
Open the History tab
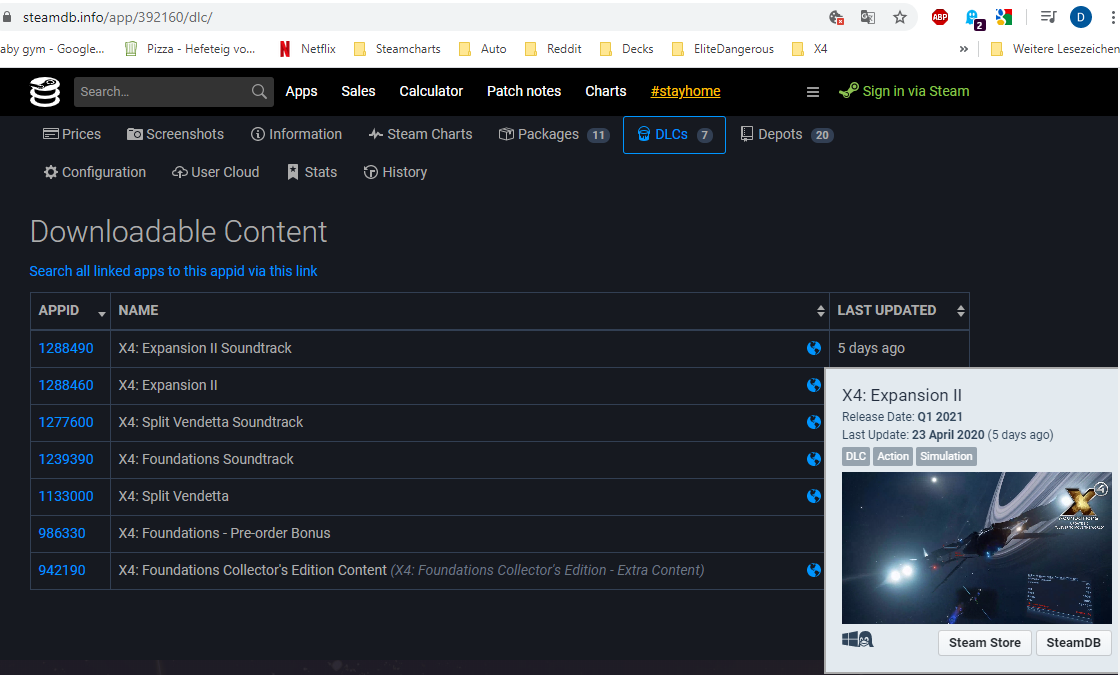pyautogui.click(x=395, y=172)
